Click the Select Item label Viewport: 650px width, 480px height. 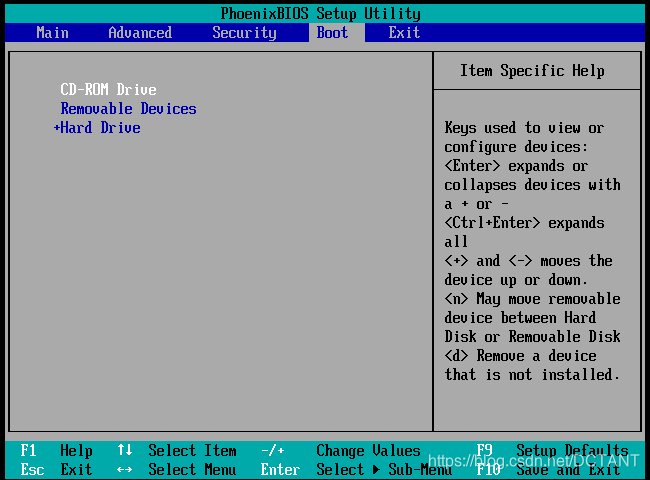(192, 451)
